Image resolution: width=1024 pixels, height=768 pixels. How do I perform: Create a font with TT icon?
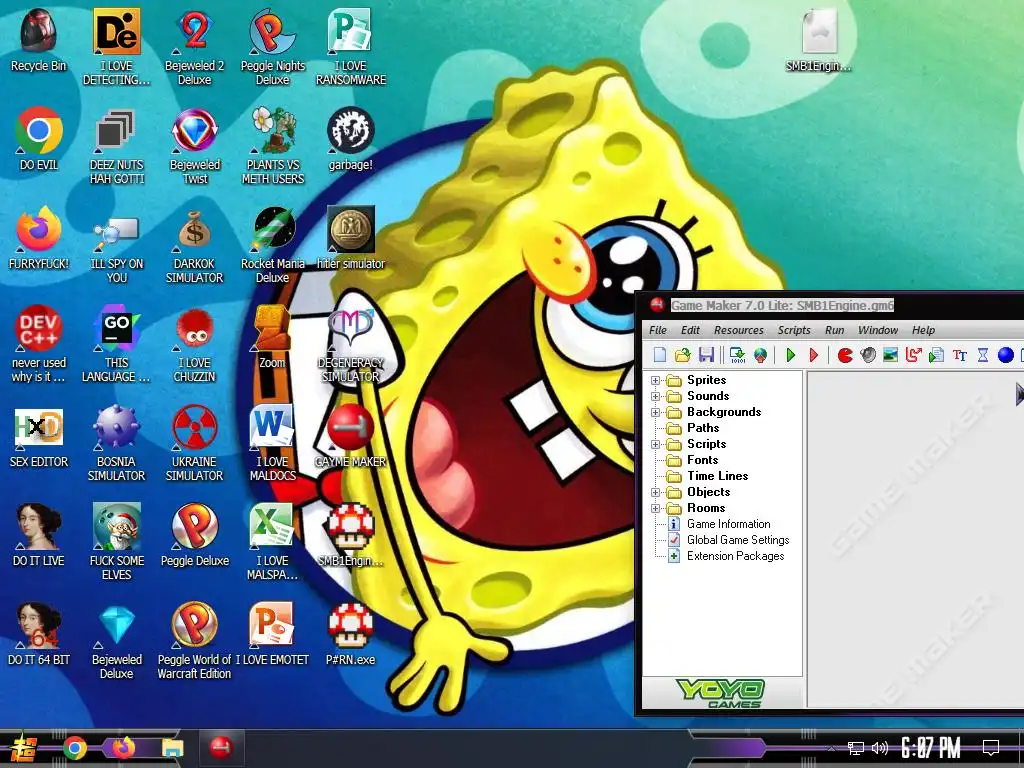pos(959,355)
